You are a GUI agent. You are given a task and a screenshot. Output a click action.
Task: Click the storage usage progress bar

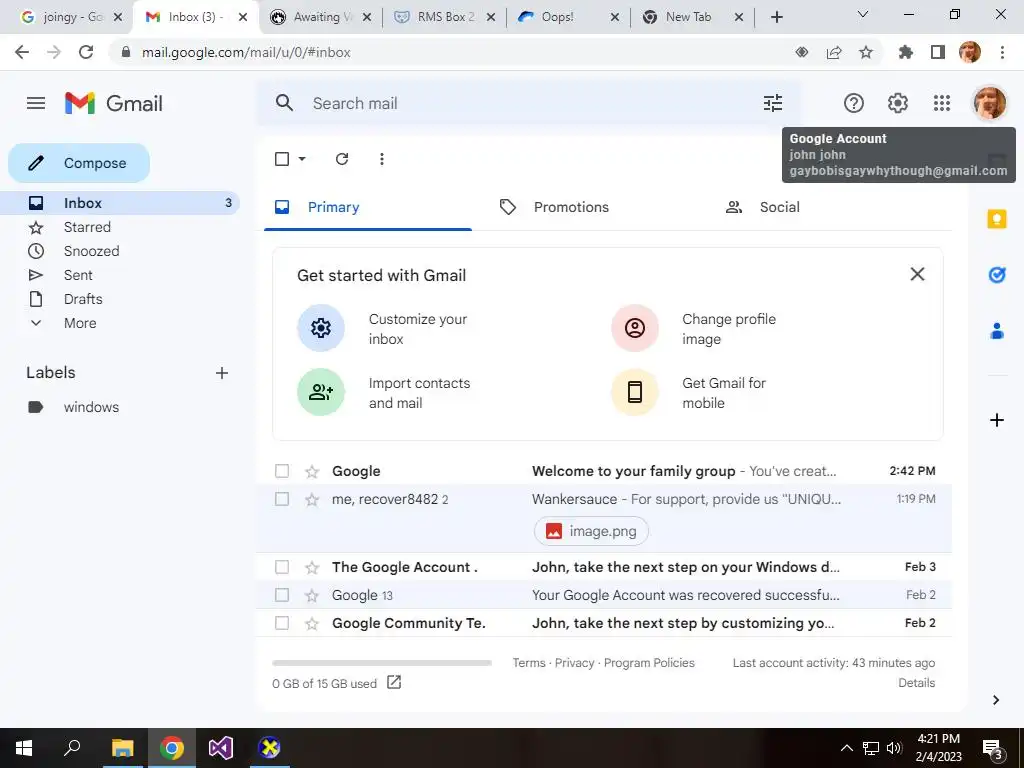[381, 663]
